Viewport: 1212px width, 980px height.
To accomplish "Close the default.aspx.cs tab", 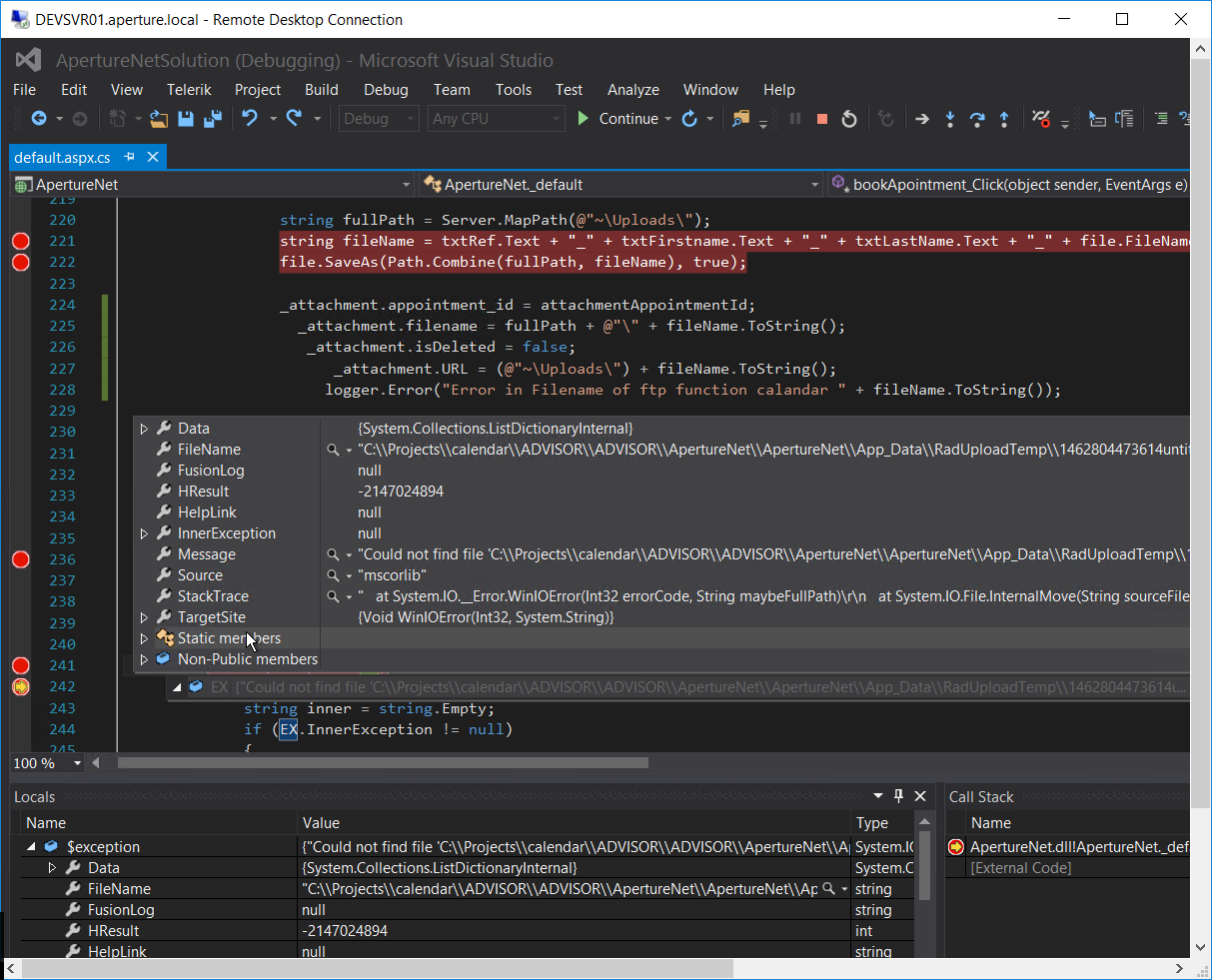I will pyautogui.click(x=153, y=157).
